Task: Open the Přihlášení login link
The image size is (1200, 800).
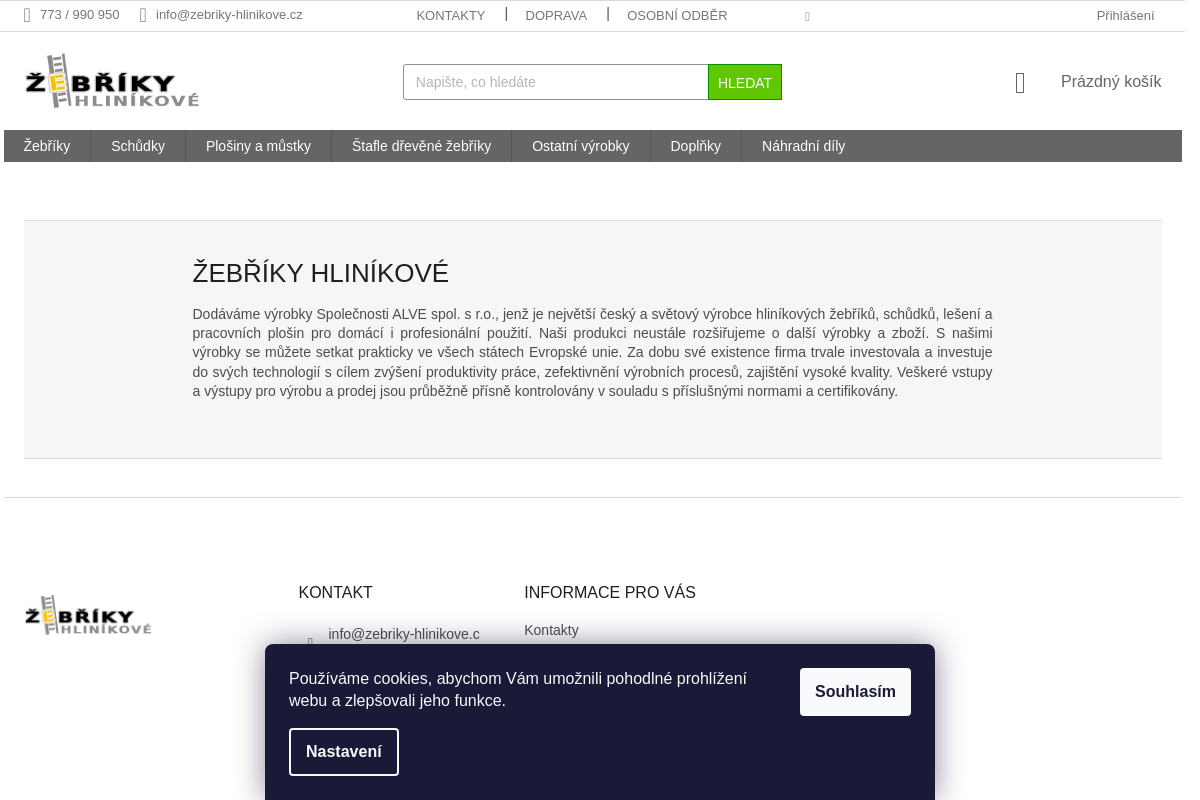Action: click(x=1125, y=15)
